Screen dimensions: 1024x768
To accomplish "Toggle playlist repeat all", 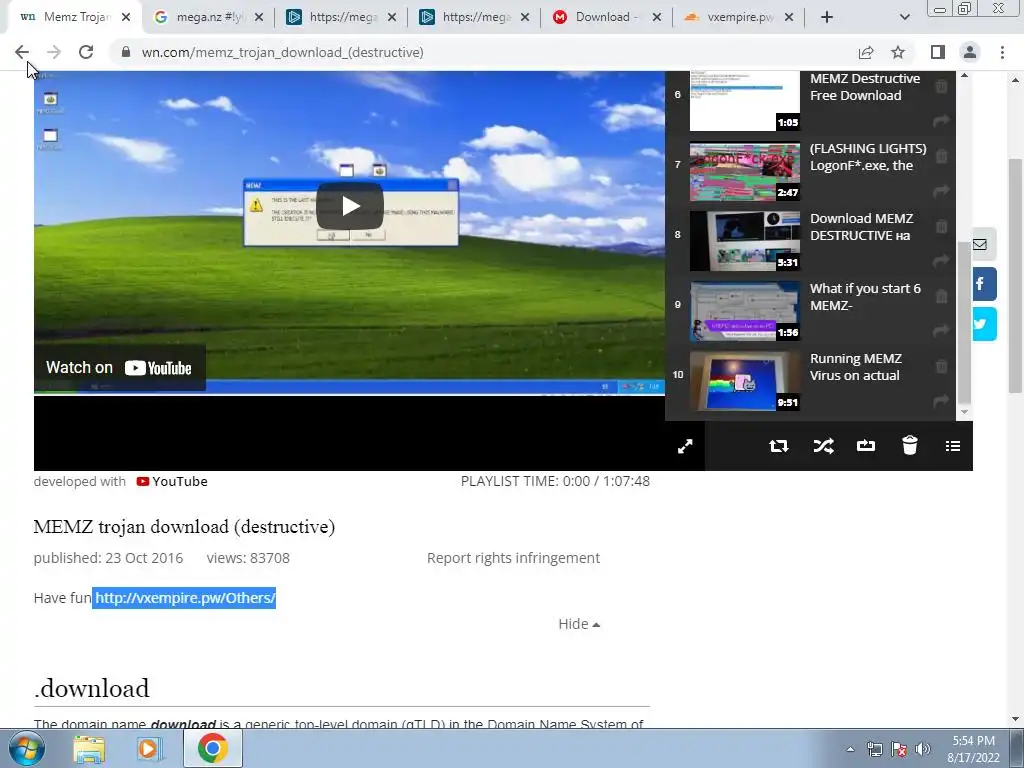I will [x=778, y=446].
